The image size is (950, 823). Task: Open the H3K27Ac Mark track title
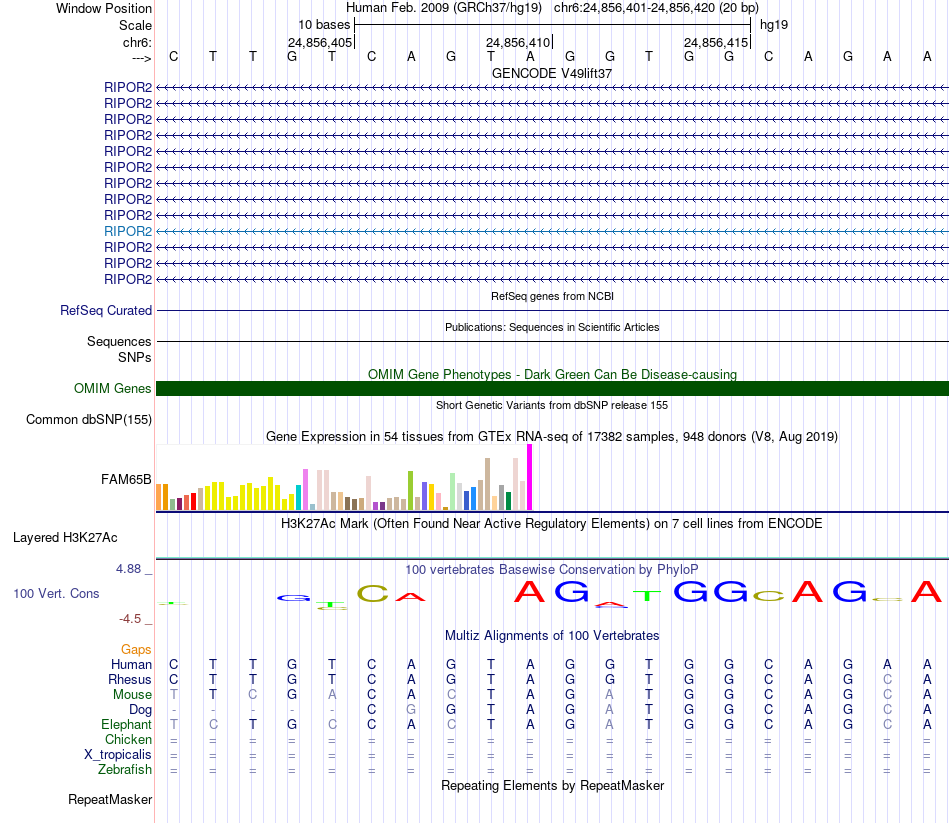click(x=552, y=524)
